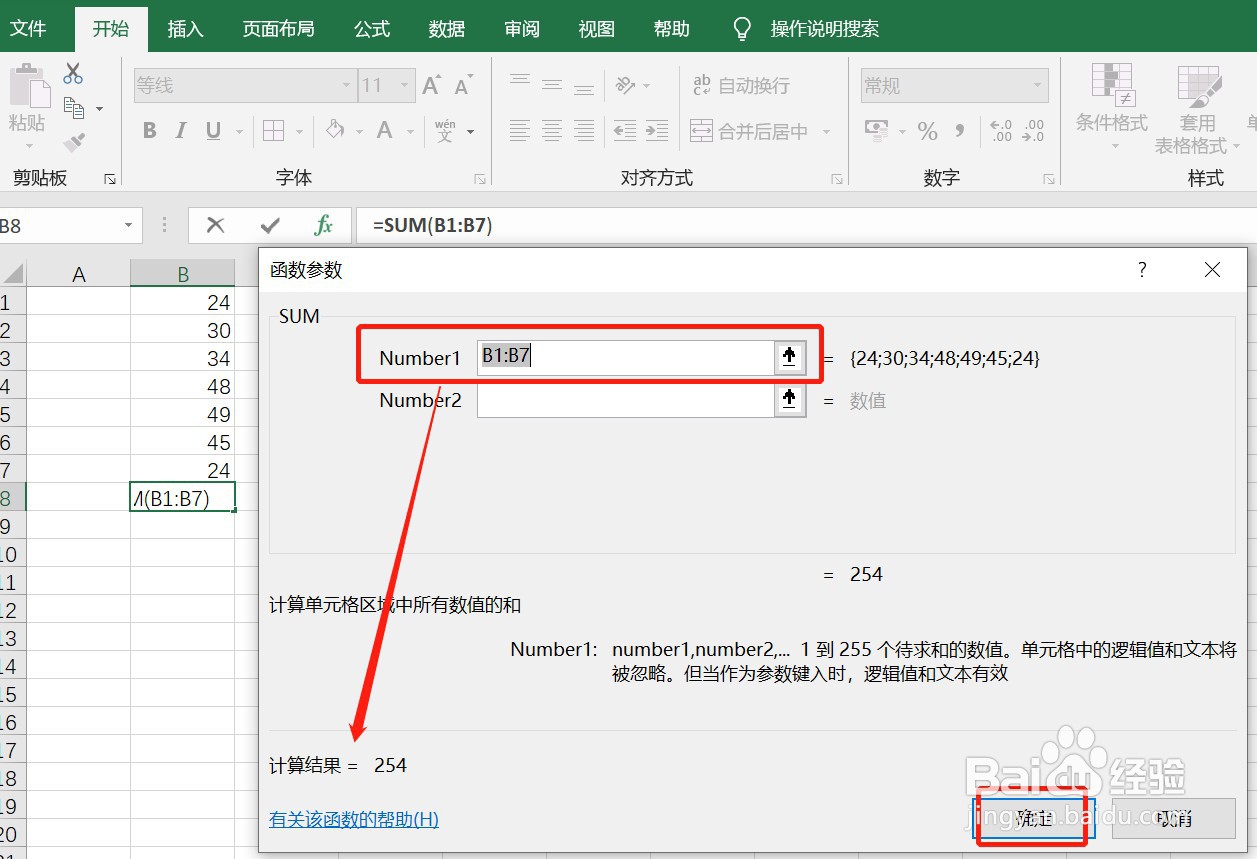Select the Percent Style icon
The image size is (1257, 859).
tap(926, 131)
